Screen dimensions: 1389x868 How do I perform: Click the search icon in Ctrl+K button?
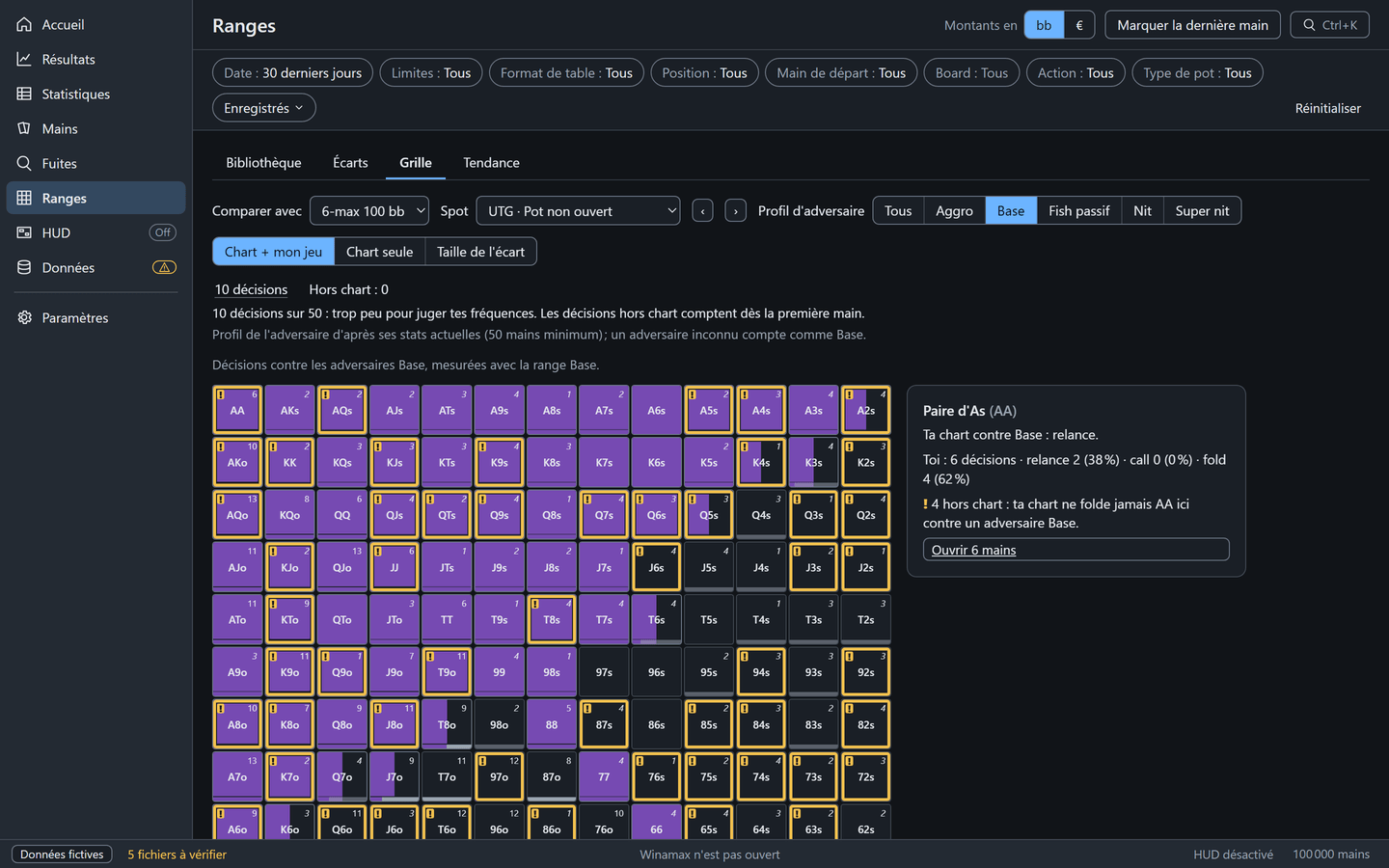pyautogui.click(x=1309, y=25)
